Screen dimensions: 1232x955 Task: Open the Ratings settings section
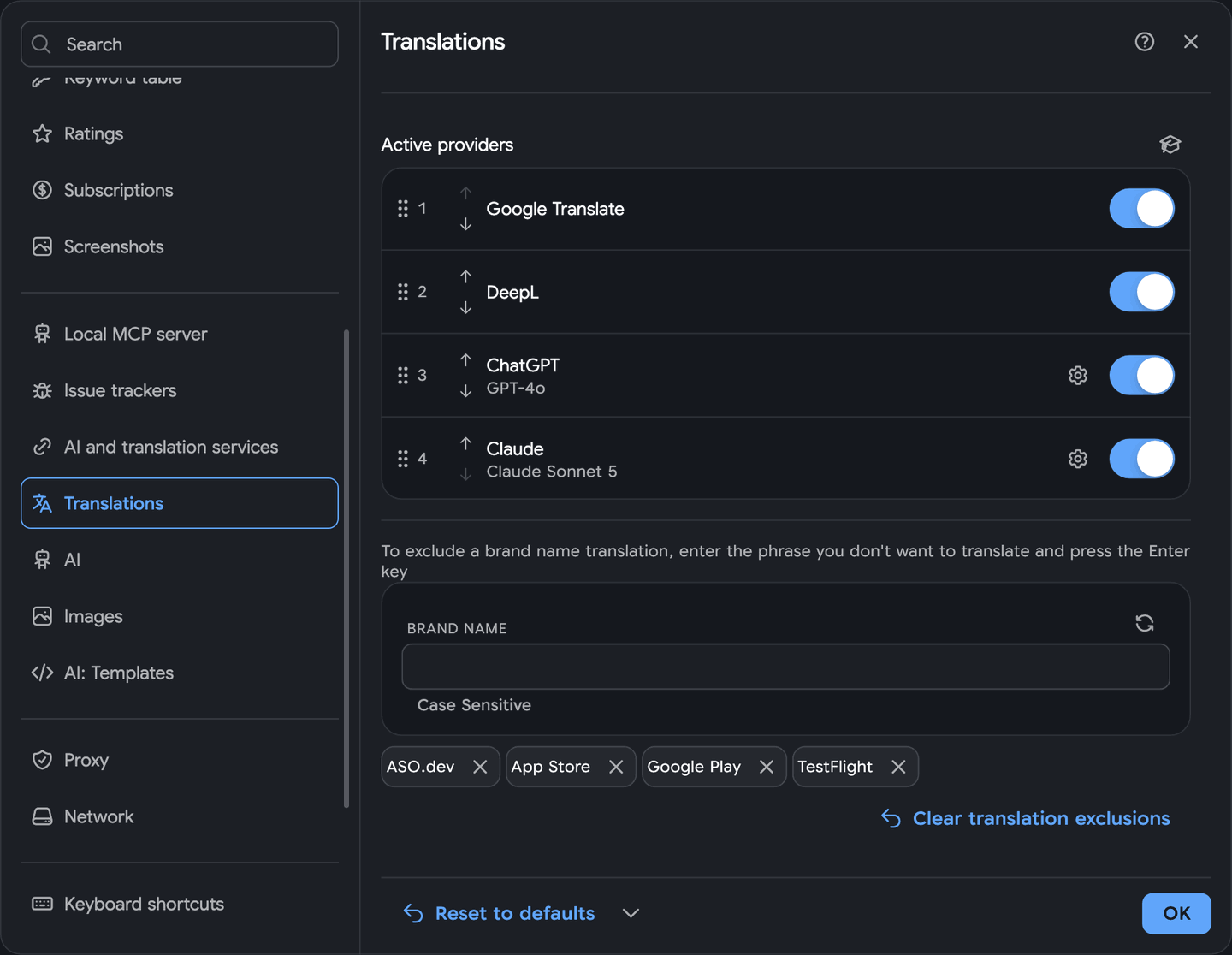click(x=180, y=133)
